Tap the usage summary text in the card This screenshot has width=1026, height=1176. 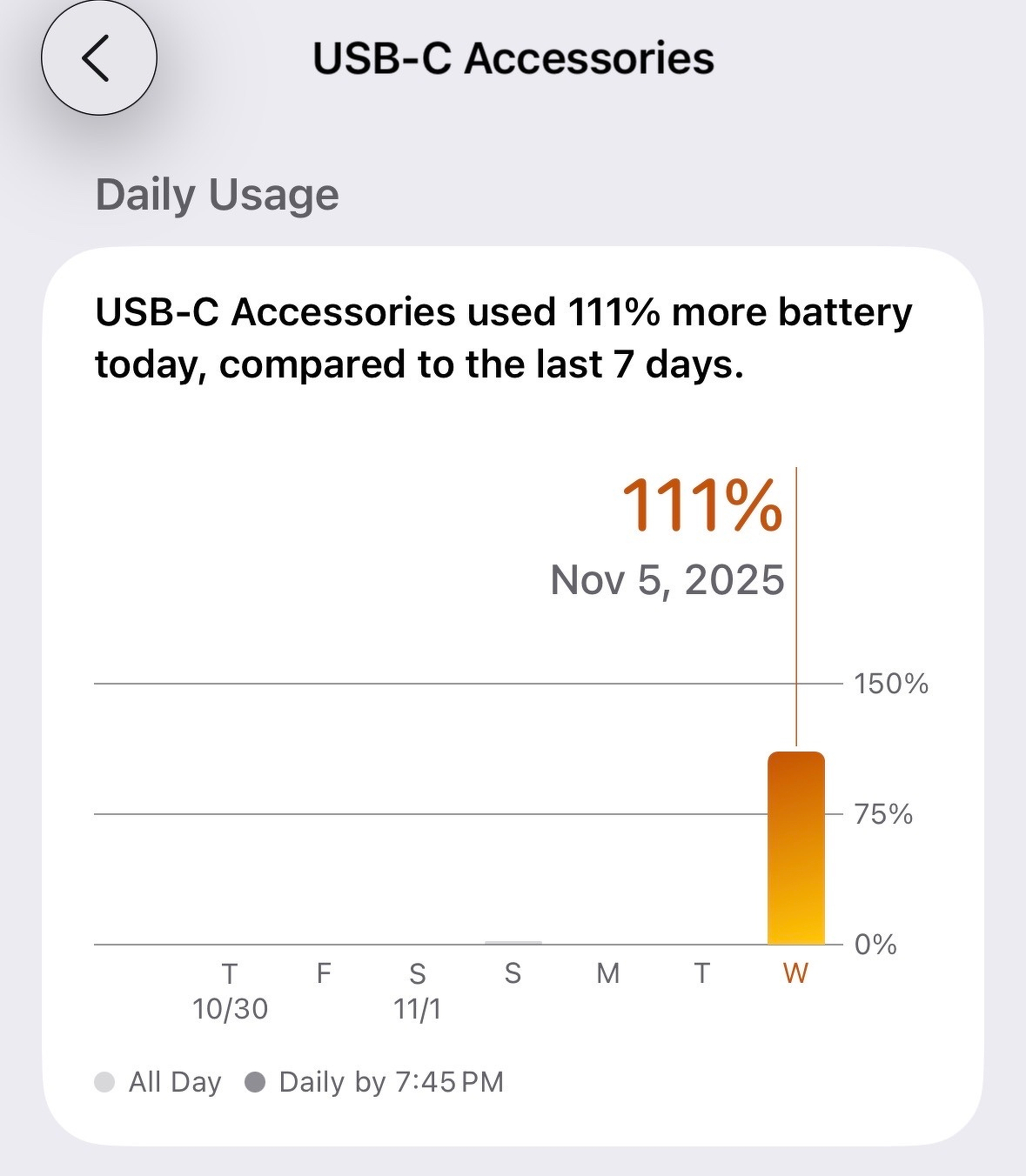(x=503, y=338)
